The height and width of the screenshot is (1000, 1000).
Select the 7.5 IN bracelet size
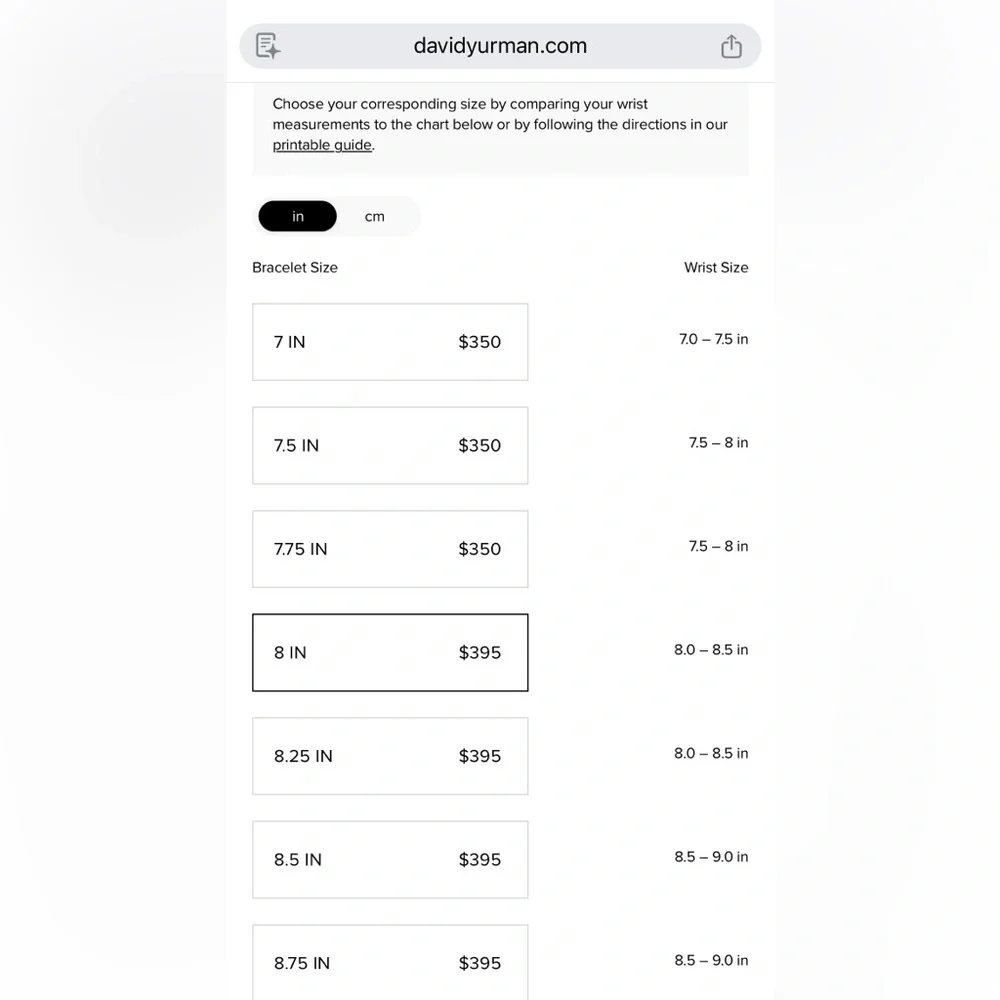[390, 445]
